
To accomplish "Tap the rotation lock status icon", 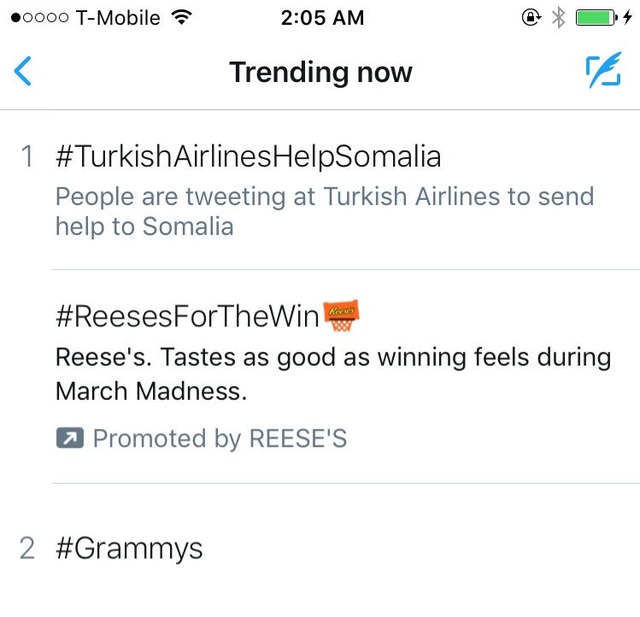I will click(x=531, y=18).
